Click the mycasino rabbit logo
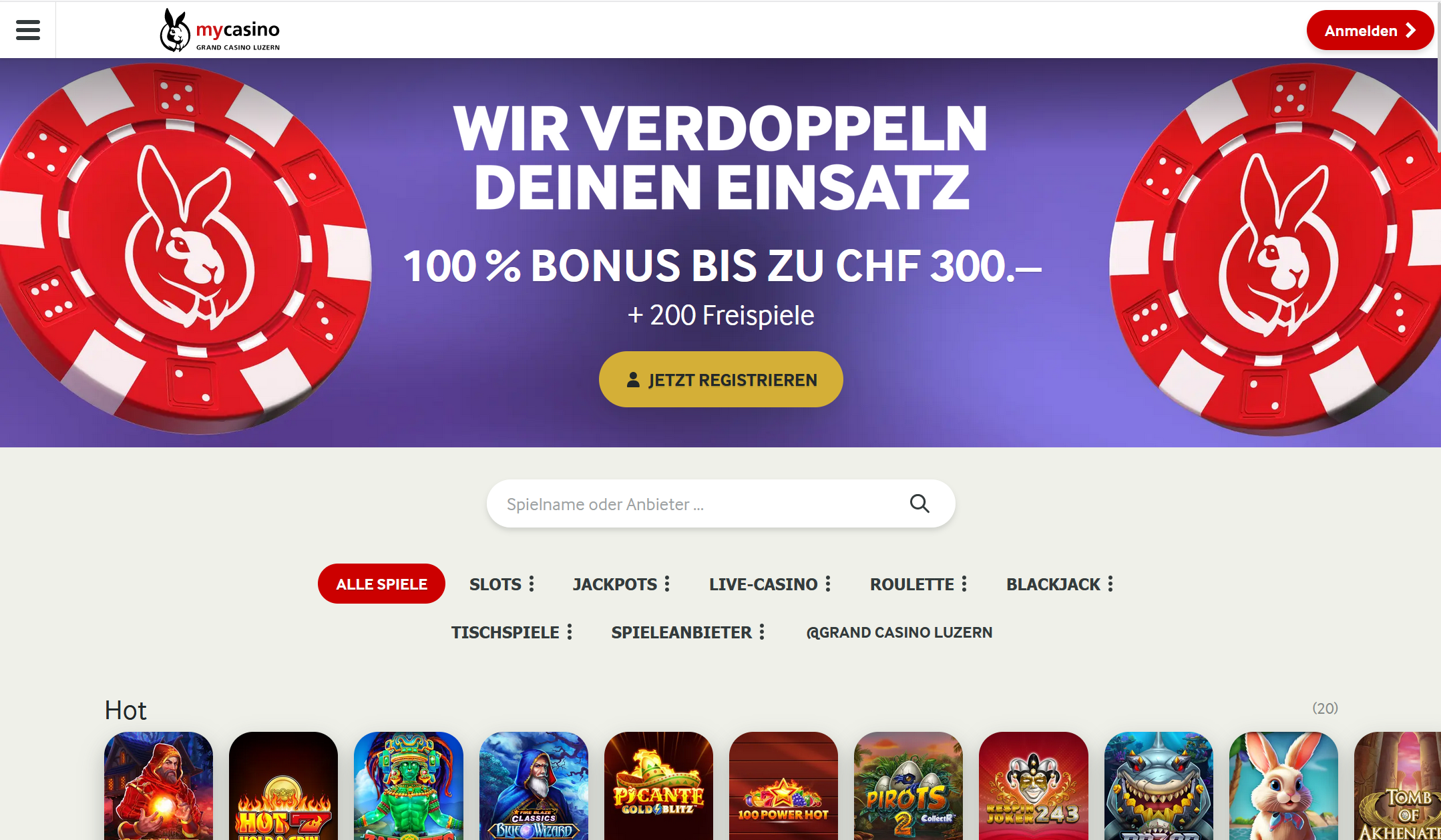 coord(220,30)
